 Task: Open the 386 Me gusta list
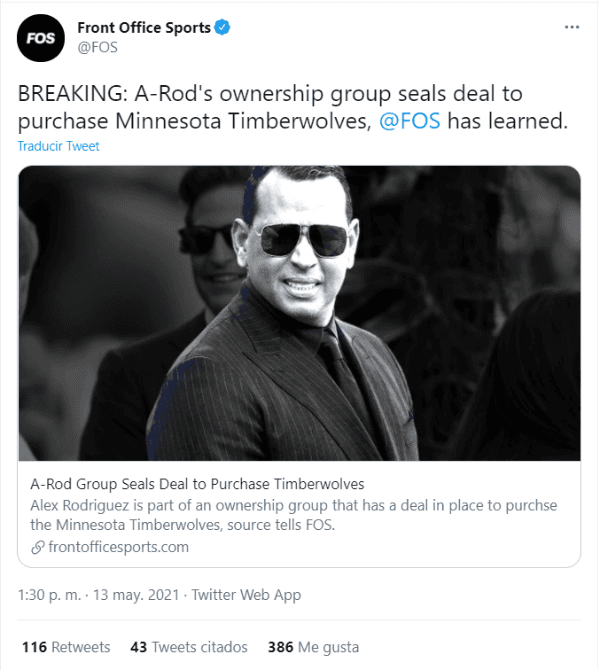(313, 647)
